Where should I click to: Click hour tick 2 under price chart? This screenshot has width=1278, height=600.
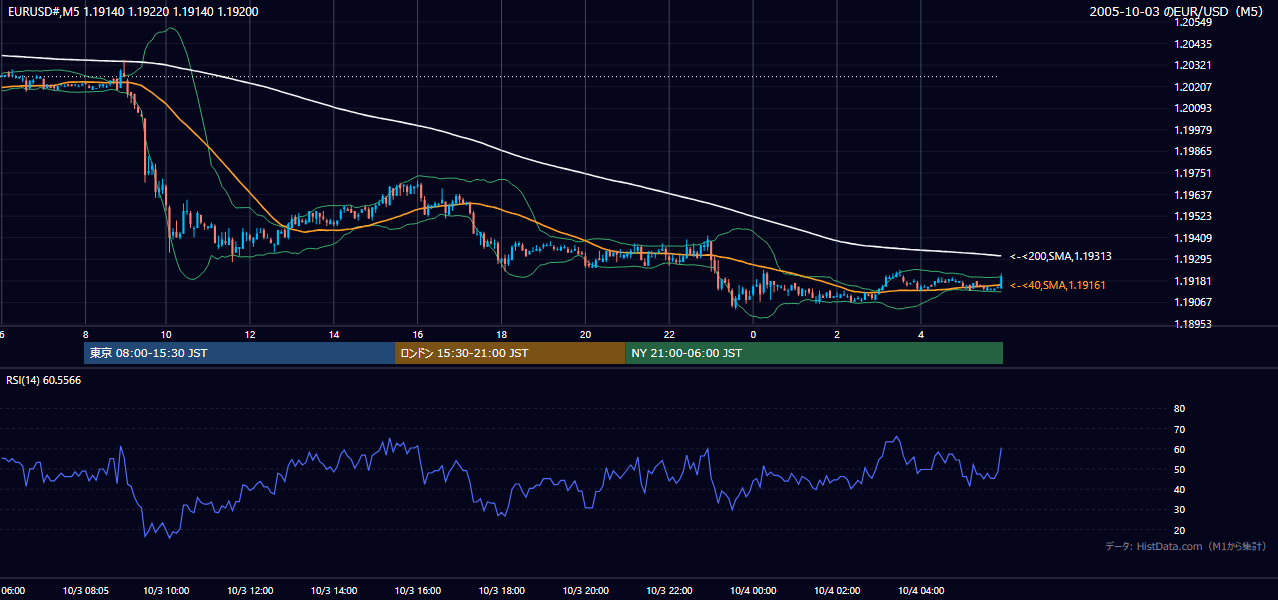pyautogui.click(x=837, y=334)
